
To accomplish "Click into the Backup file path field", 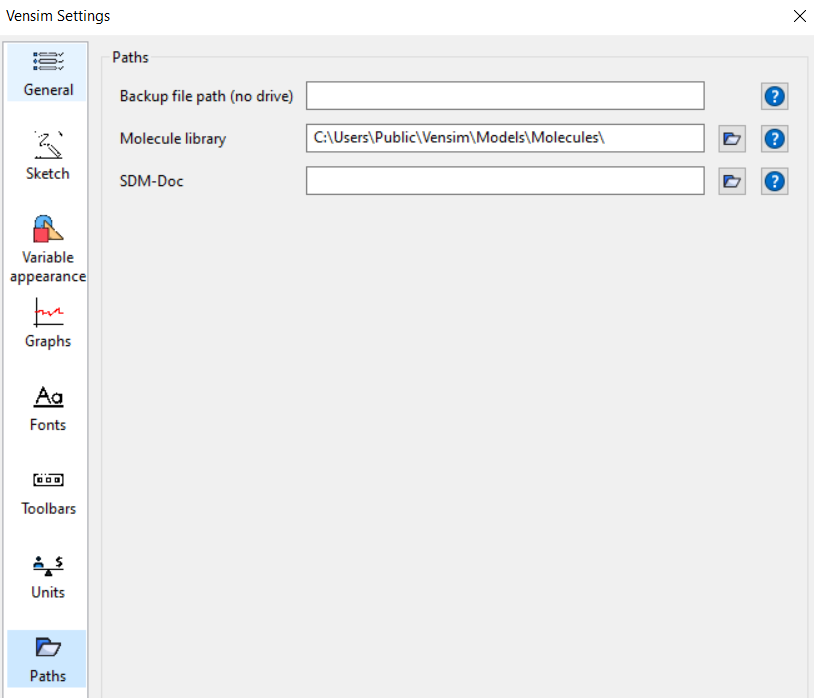I will (x=505, y=95).
